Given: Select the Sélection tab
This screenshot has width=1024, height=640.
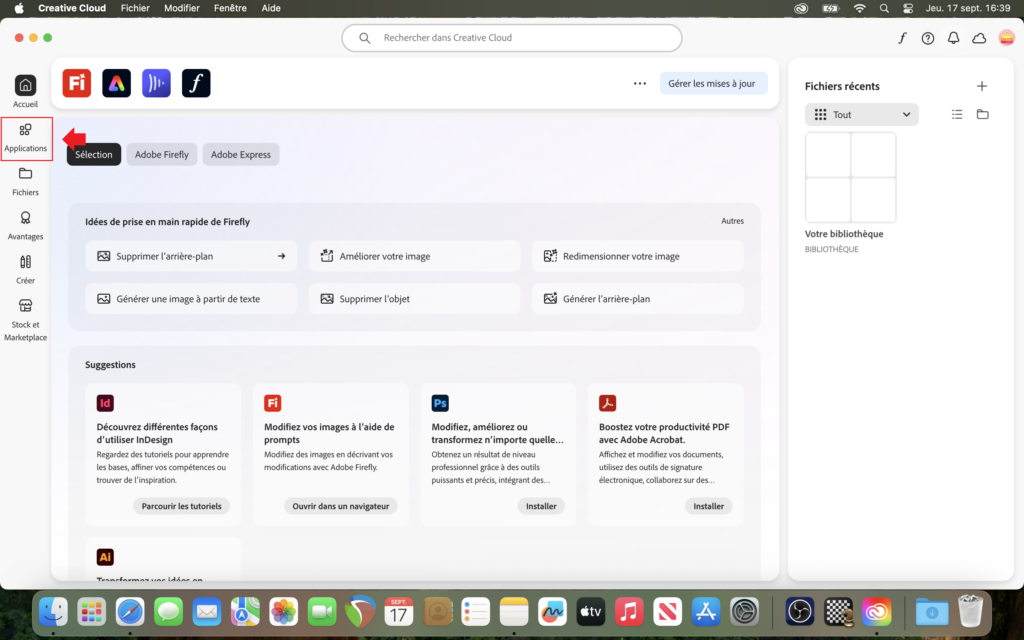Looking at the screenshot, I should pyautogui.click(x=93, y=155).
